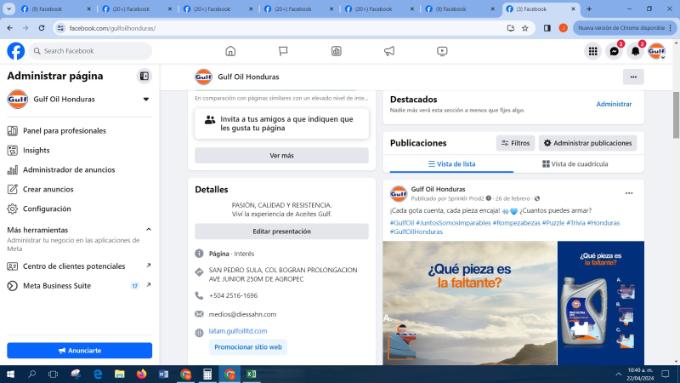
Task: Open the Facebook menu grid icon
Action: [x=593, y=51]
